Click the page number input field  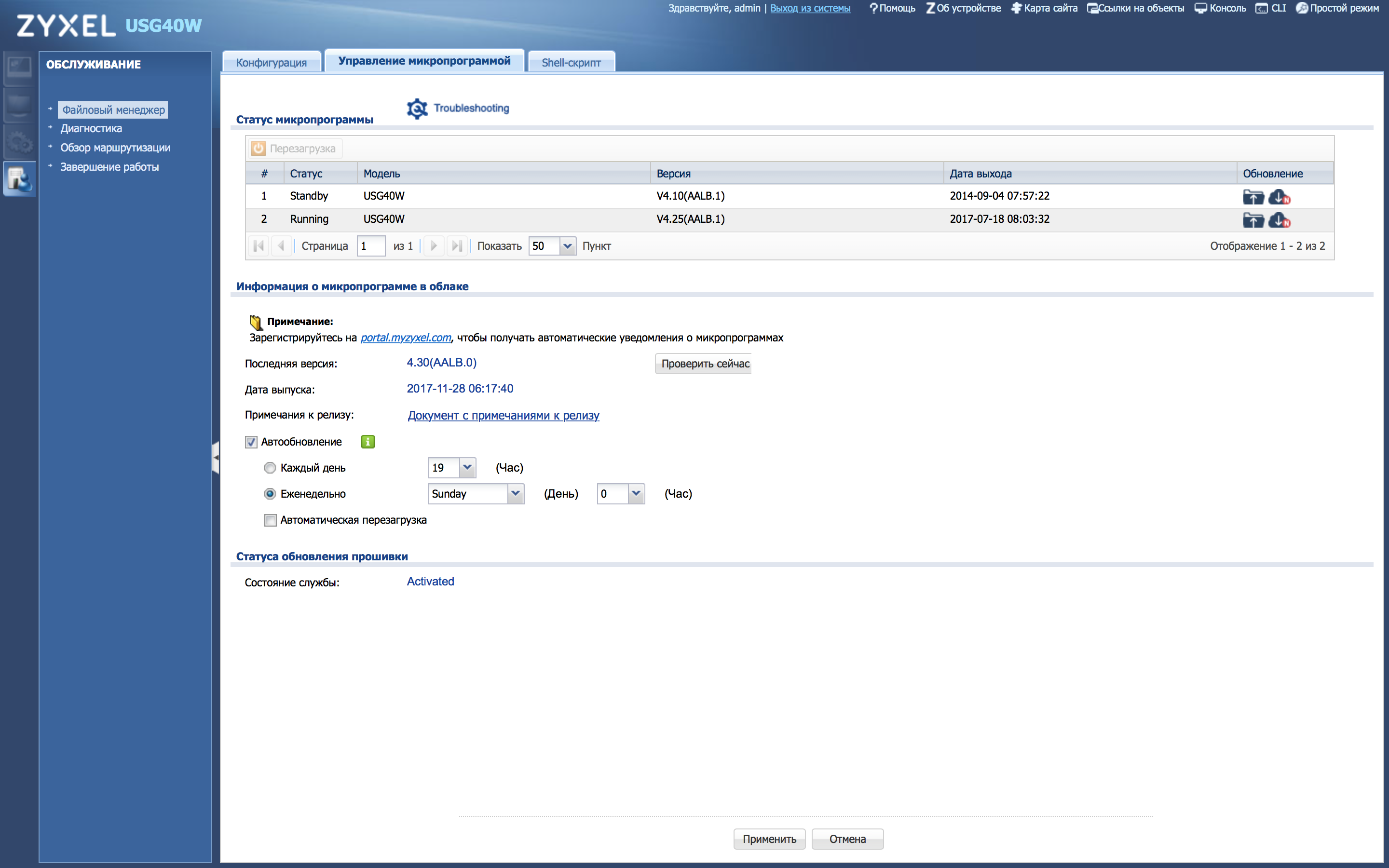371,246
